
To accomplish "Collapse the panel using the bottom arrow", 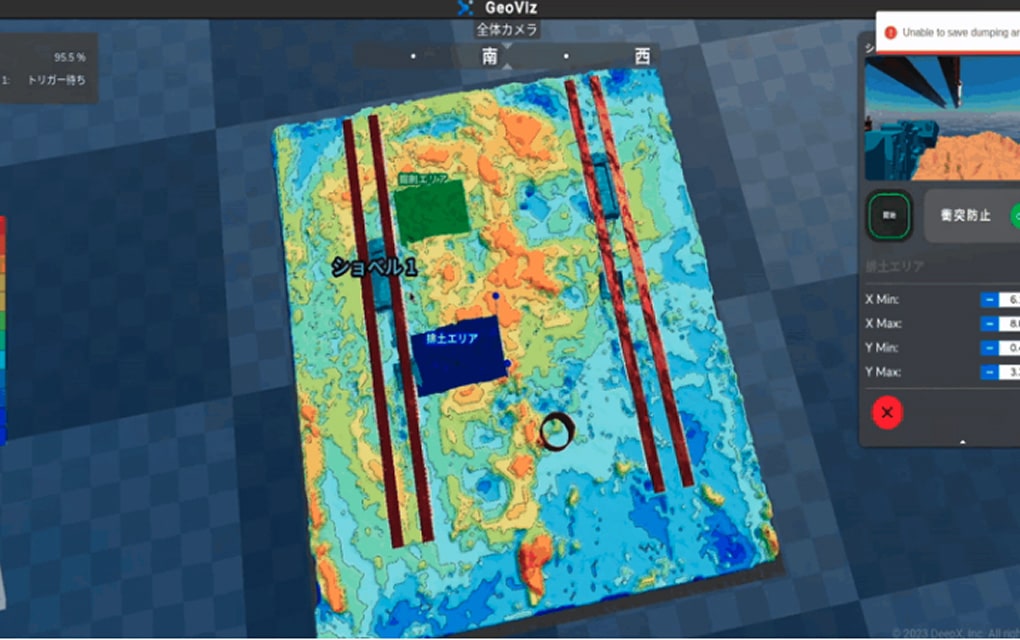I will point(962,440).
